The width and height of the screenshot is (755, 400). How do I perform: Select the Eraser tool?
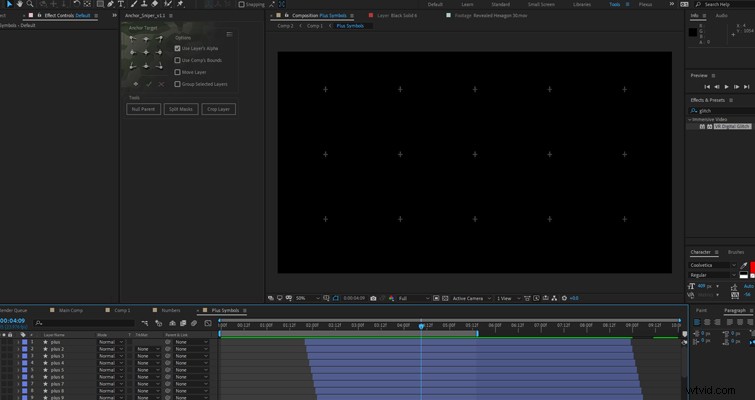click(155, 4)
